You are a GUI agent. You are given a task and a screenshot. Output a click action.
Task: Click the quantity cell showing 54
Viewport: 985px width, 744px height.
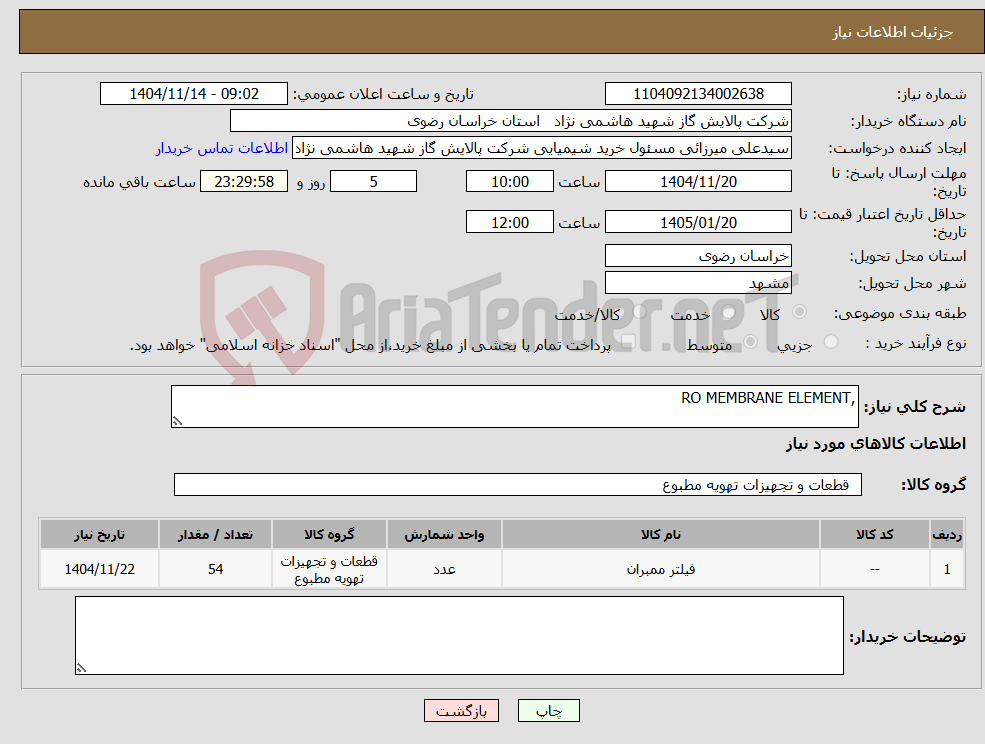tap(215, 569)
